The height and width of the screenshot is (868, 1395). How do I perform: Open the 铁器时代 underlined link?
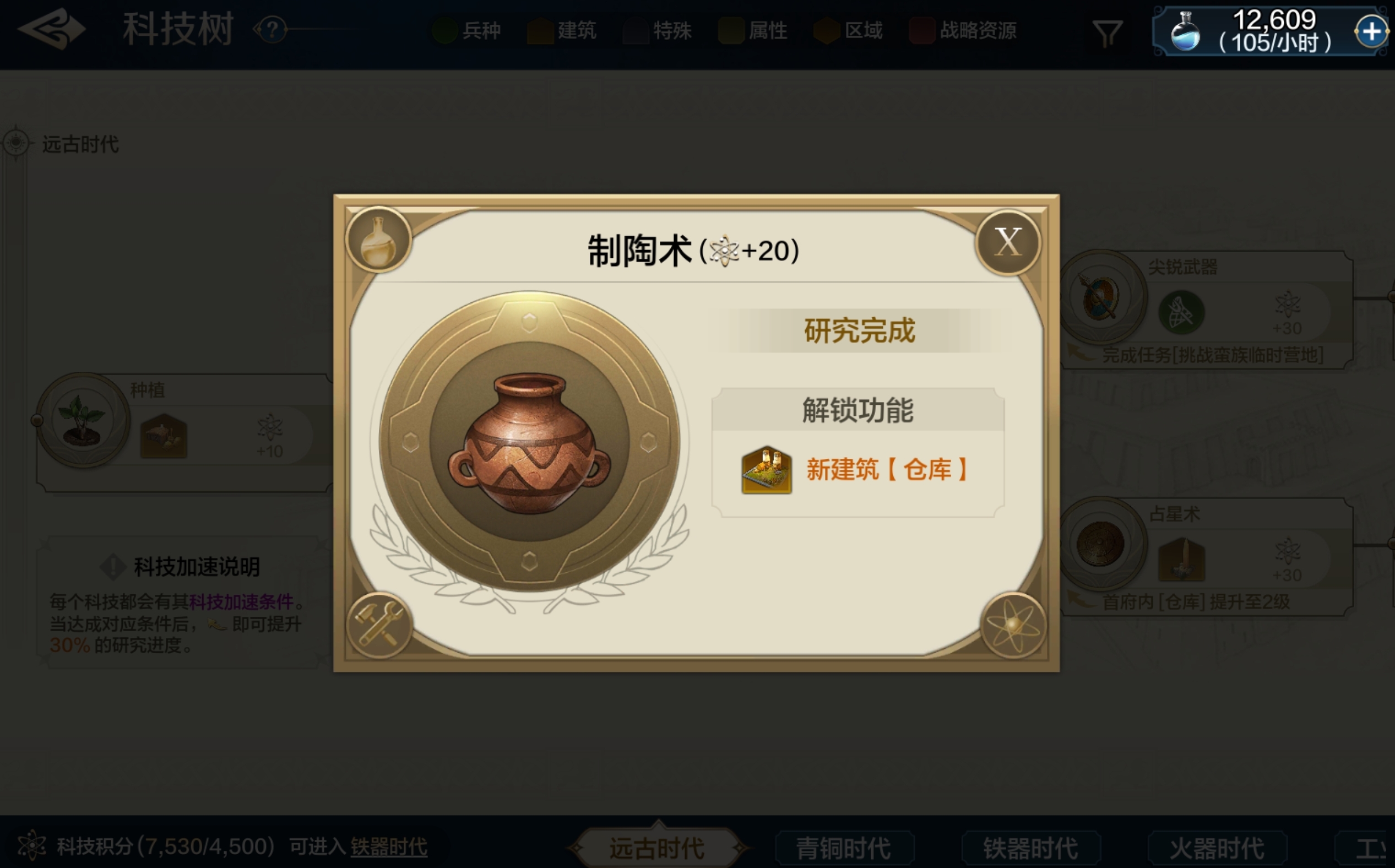click(x=389, y=847)
